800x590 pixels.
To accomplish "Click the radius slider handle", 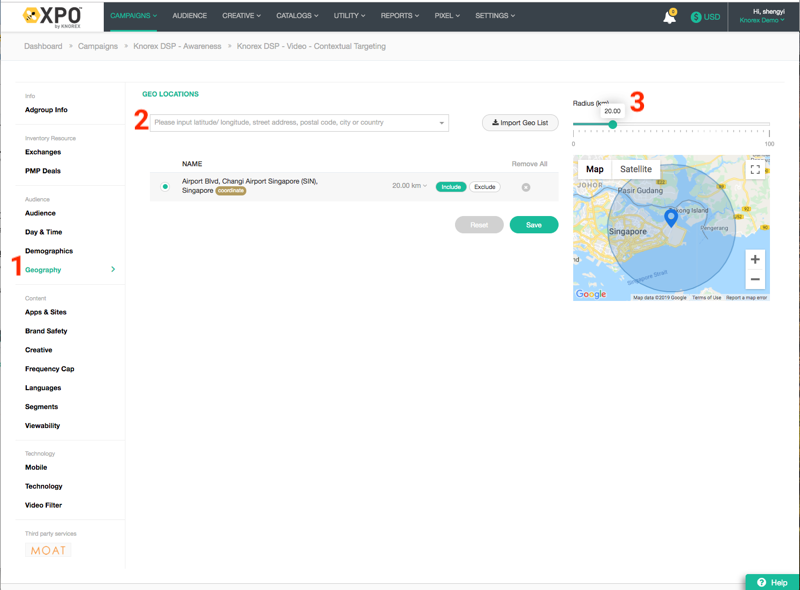I will (x=613, y=125).
